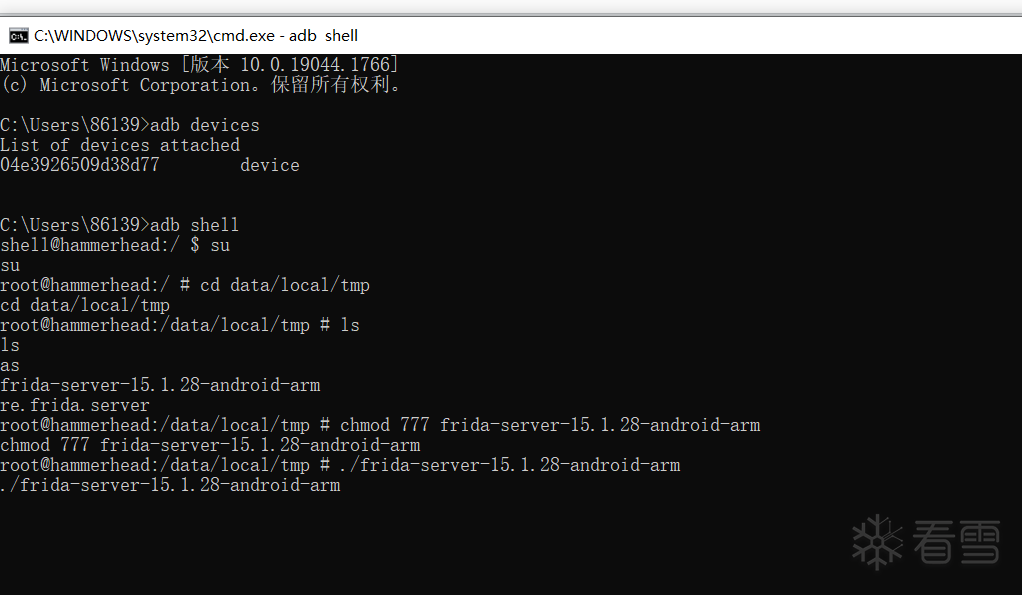Click the 'List of devices attached' line
This screenshot has width=1022, height=595.
tap(120, 145)
